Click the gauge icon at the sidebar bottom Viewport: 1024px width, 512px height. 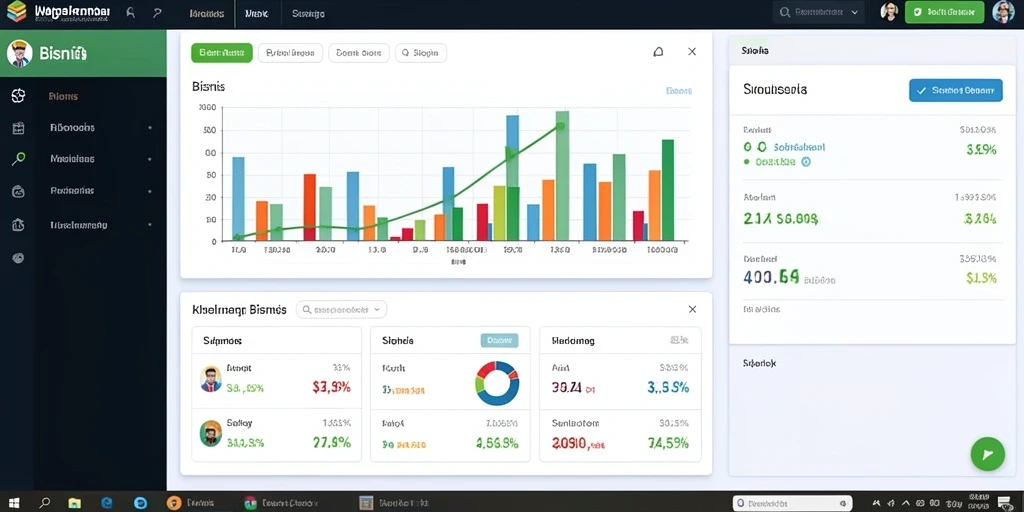pos(18,258)
